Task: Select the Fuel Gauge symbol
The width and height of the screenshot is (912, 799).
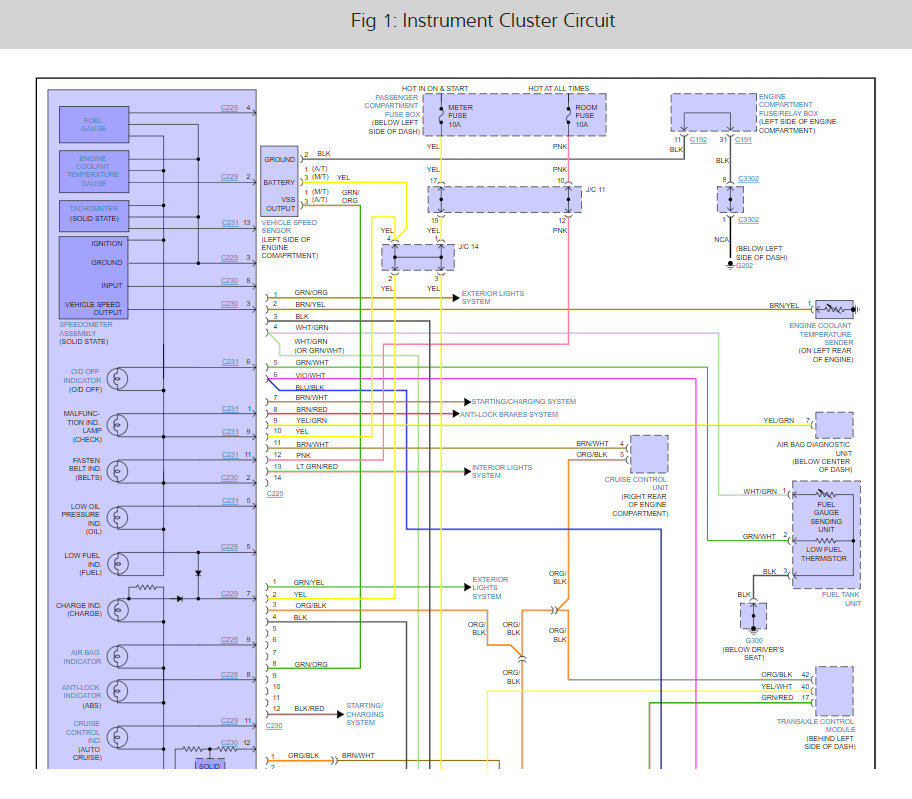Action: coord(93,124)
